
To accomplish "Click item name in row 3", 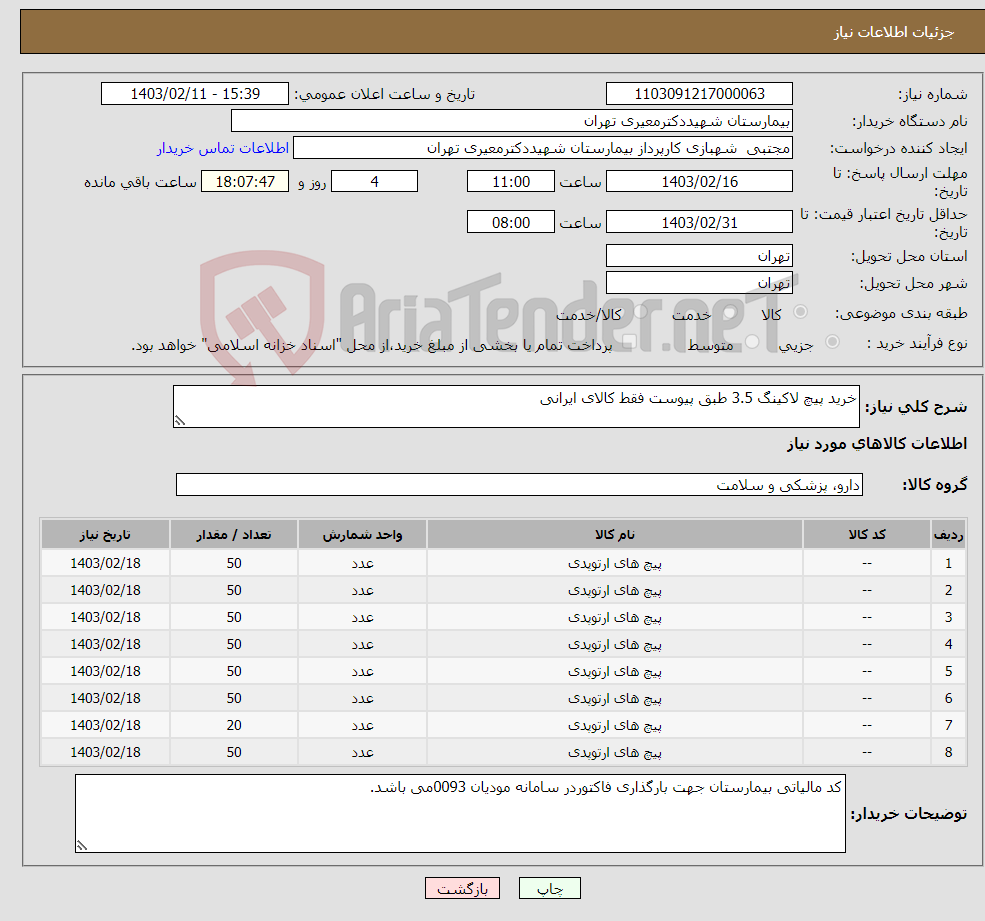I will 615,618.
